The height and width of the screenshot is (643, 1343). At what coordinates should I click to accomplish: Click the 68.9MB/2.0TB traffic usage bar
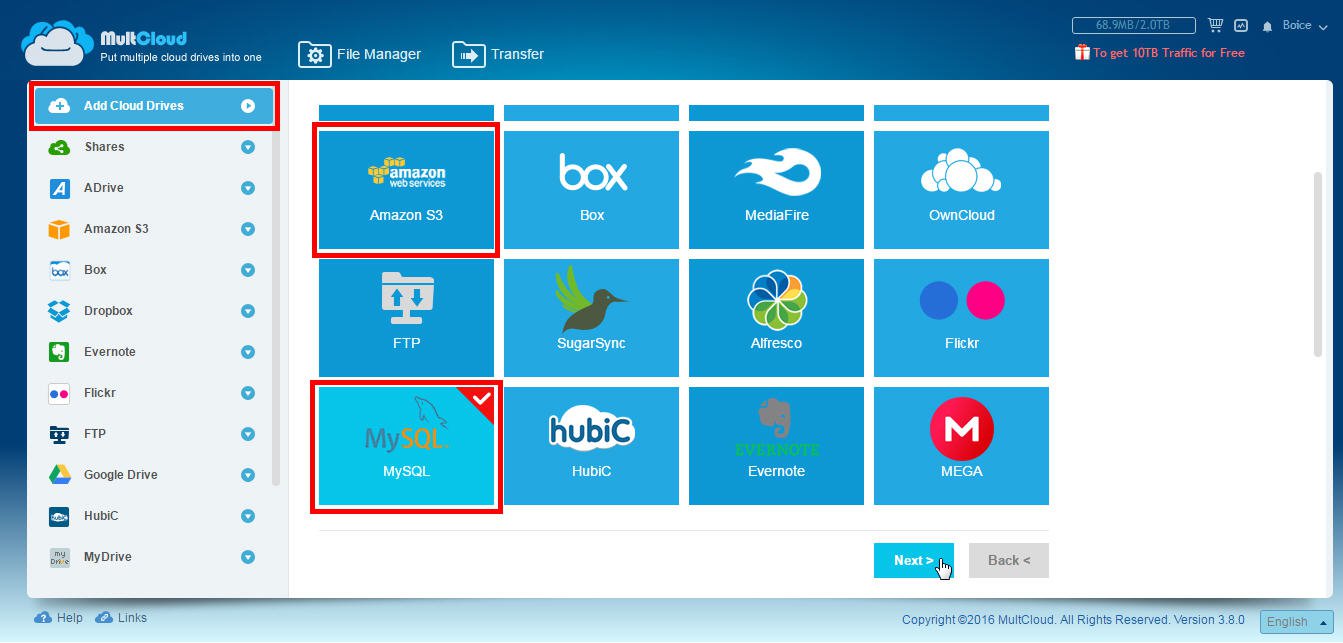point(1134,25)
